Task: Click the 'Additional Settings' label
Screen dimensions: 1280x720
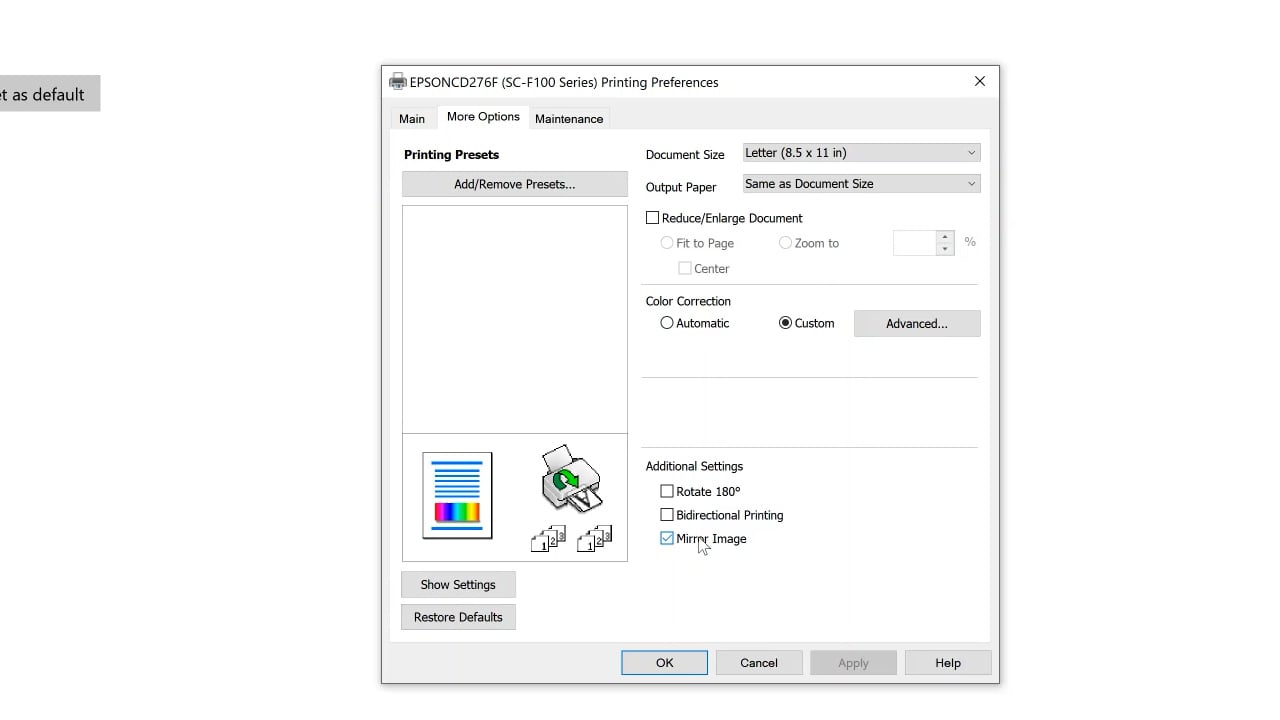Action: [x=694, y=466]
